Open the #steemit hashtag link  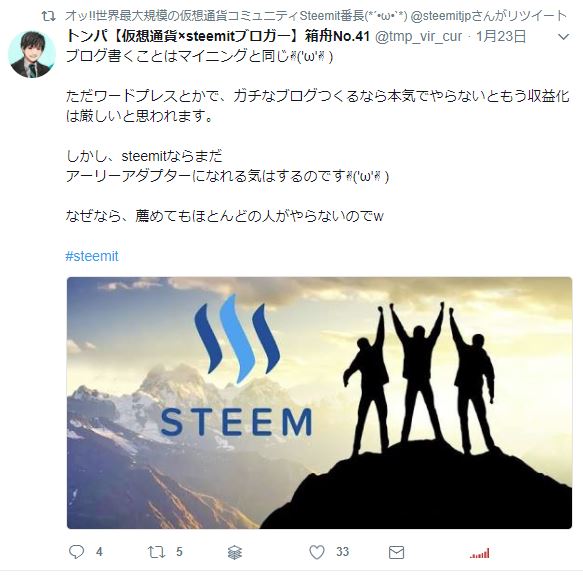(92, 256)
